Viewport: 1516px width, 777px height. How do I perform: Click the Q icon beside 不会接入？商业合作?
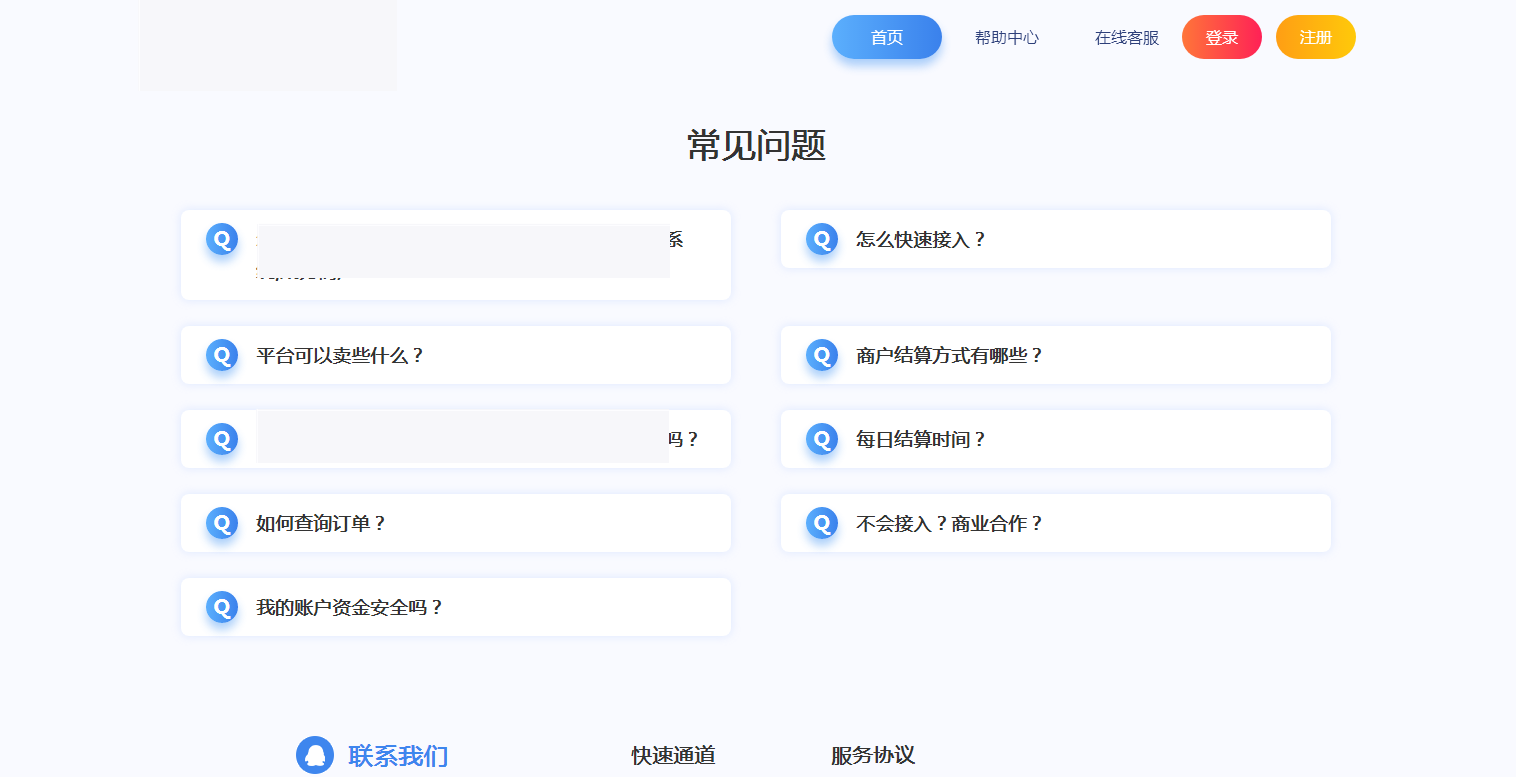821,522
